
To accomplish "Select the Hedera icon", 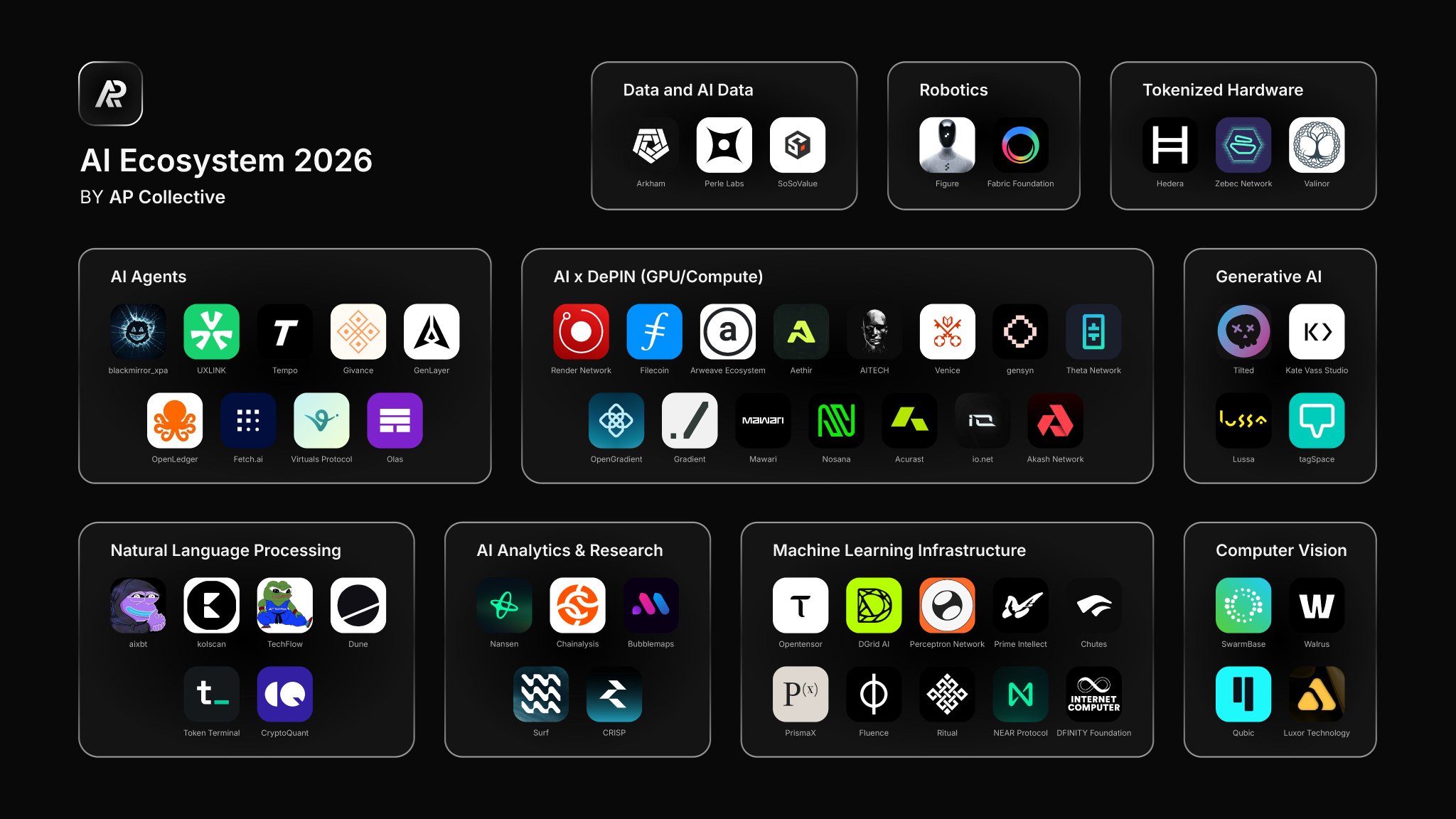I will click(x=1169, y=145).
